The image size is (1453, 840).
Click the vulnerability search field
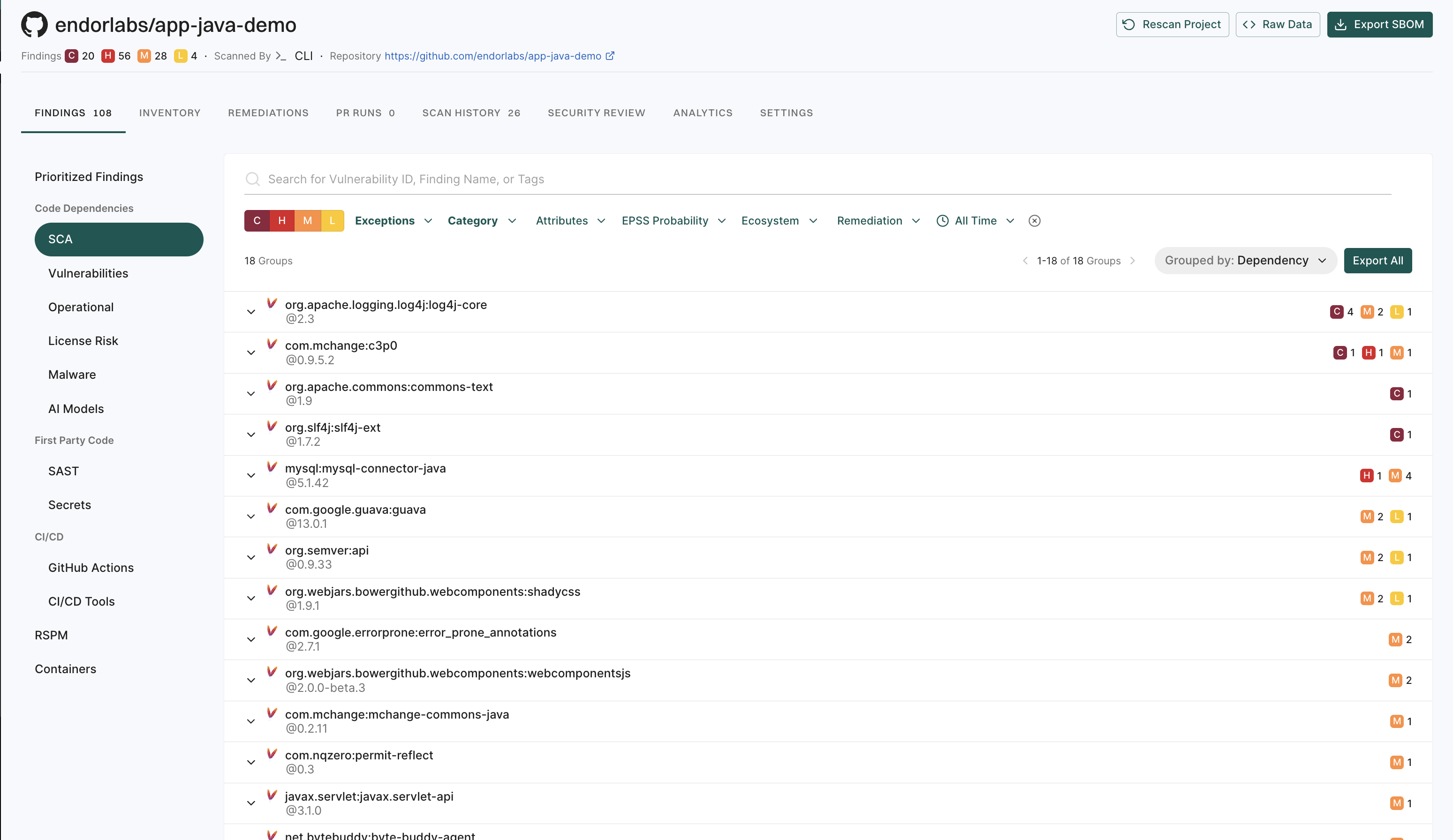tap(817, 179)
